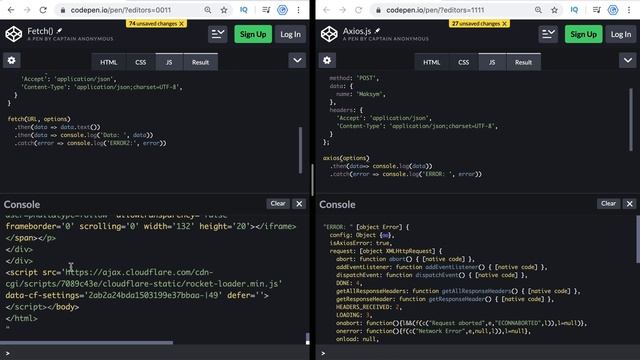The height and width of the screenshot is (360, 640).
Task: Focus the Fetch() console command input
Action: pos(155,353)
